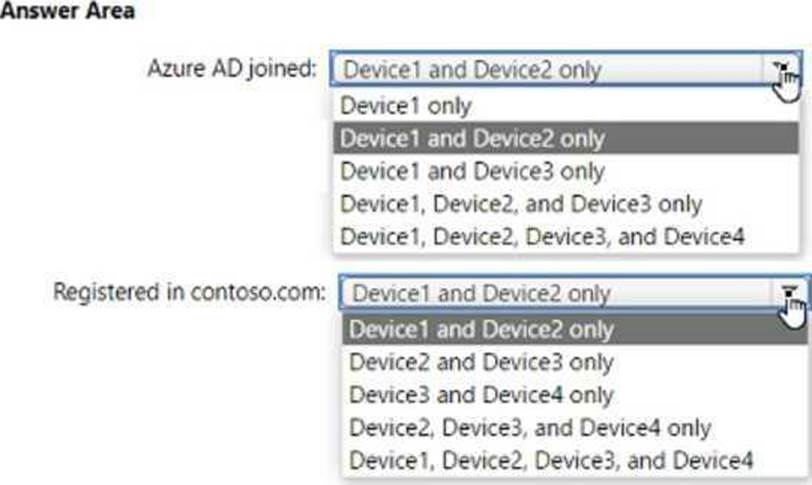Screen dimensions: 812x485
Task: Click the "Azure AD joined:" label
Action: tap(232, 70)
